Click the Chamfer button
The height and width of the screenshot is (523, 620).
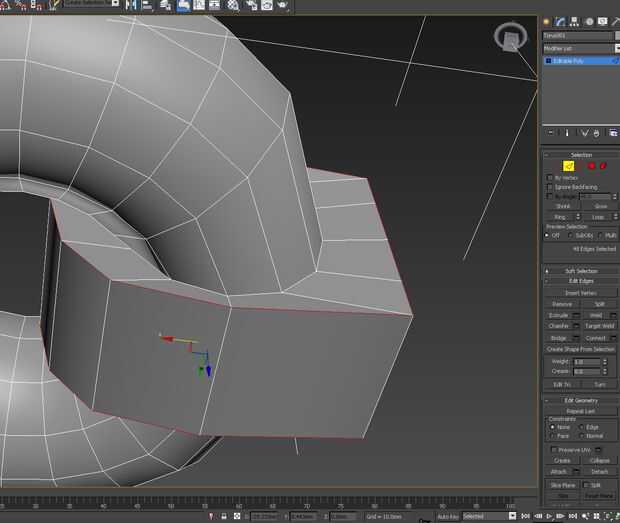[x=559, y=326]
